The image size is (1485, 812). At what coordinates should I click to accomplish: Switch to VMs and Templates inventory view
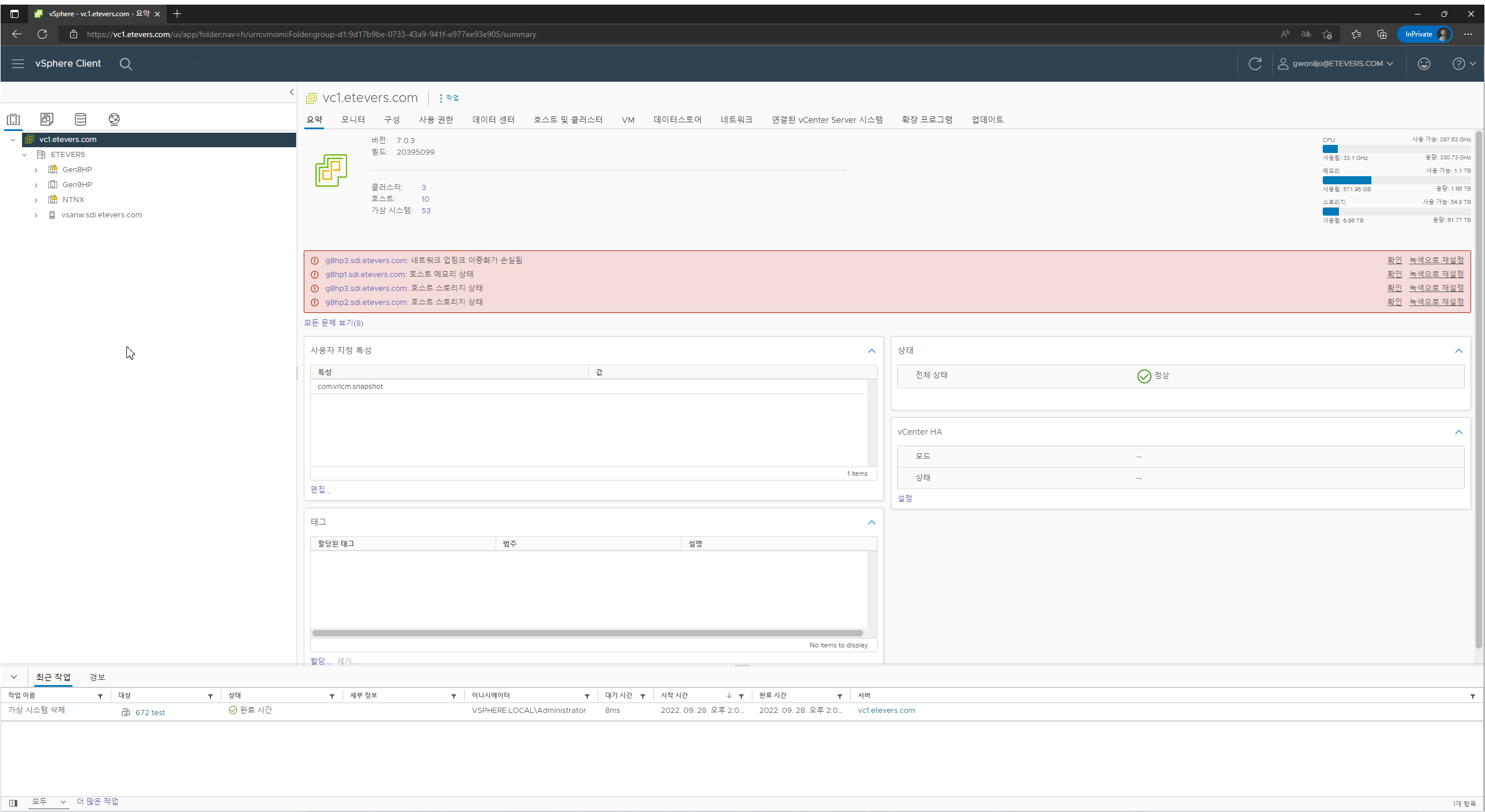(47, 119)
